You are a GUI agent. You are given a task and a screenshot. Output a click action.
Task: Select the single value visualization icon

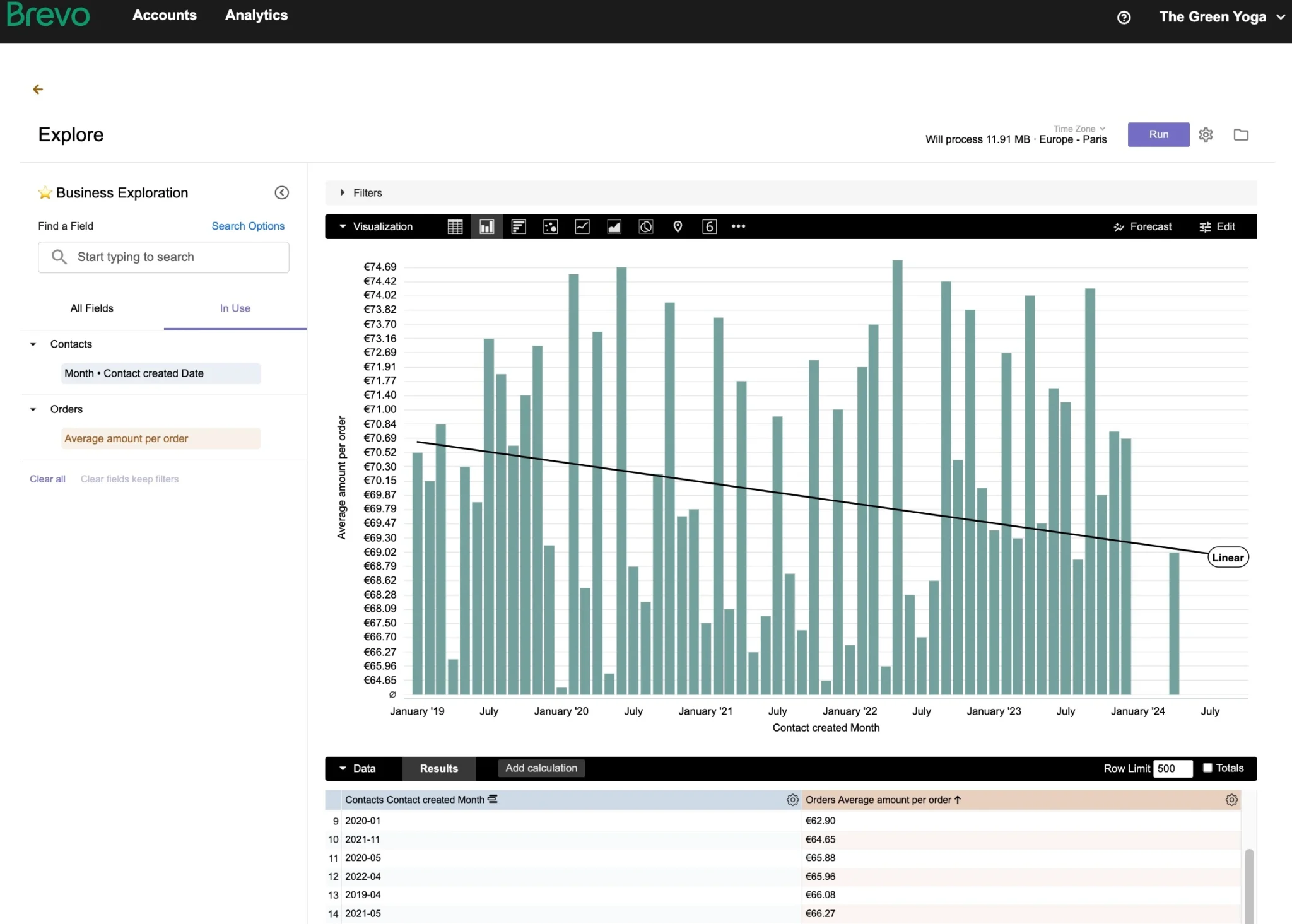point(709,226)
